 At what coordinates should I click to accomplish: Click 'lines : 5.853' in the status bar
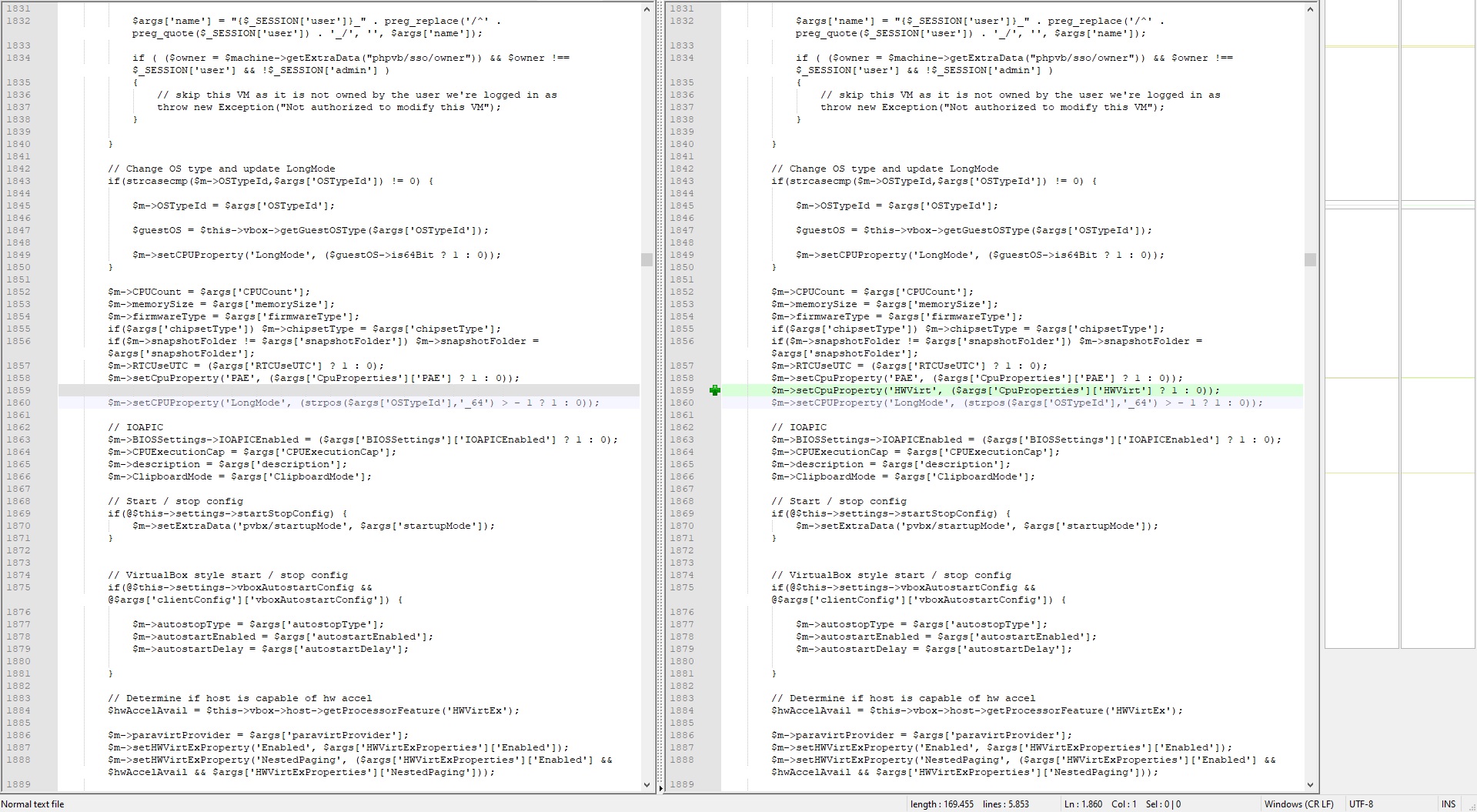pos(1006,804)
